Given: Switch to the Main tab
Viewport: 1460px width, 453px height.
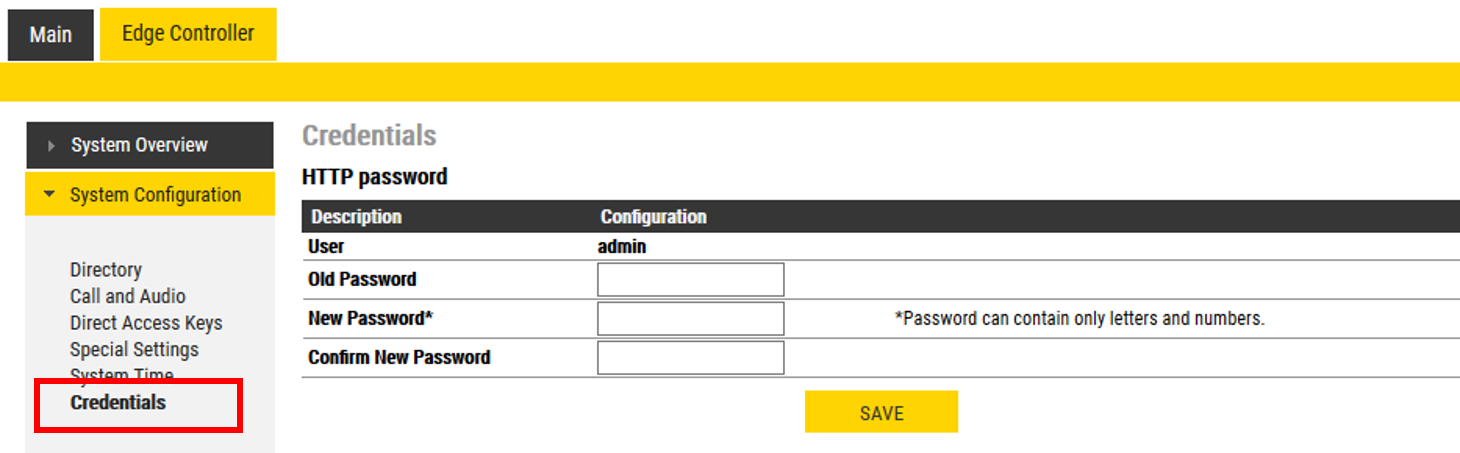Looking at the screenshot, I should (50, 35).
